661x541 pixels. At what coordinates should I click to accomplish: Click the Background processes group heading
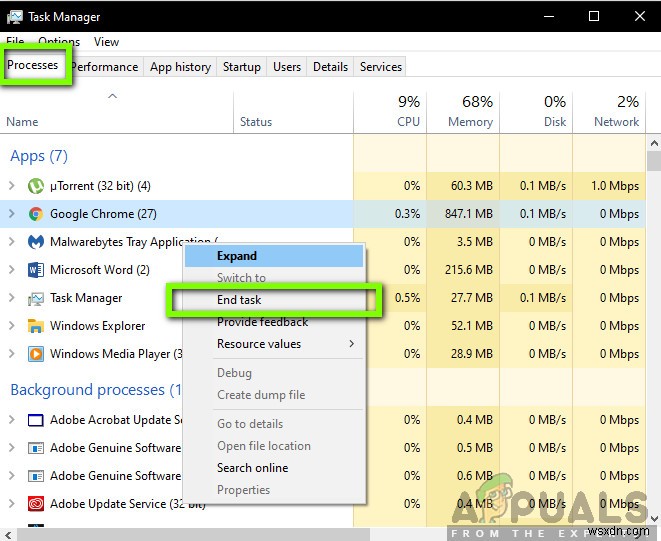point(96,390)
